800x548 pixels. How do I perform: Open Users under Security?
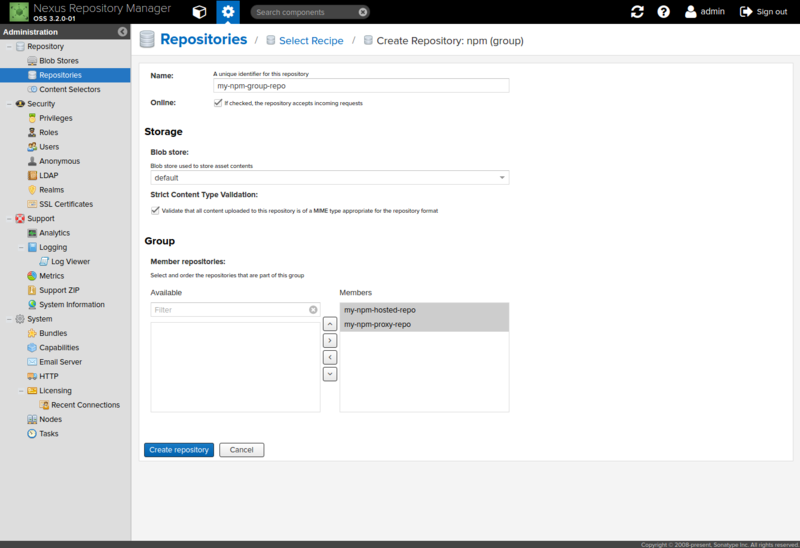coord(49,146)
